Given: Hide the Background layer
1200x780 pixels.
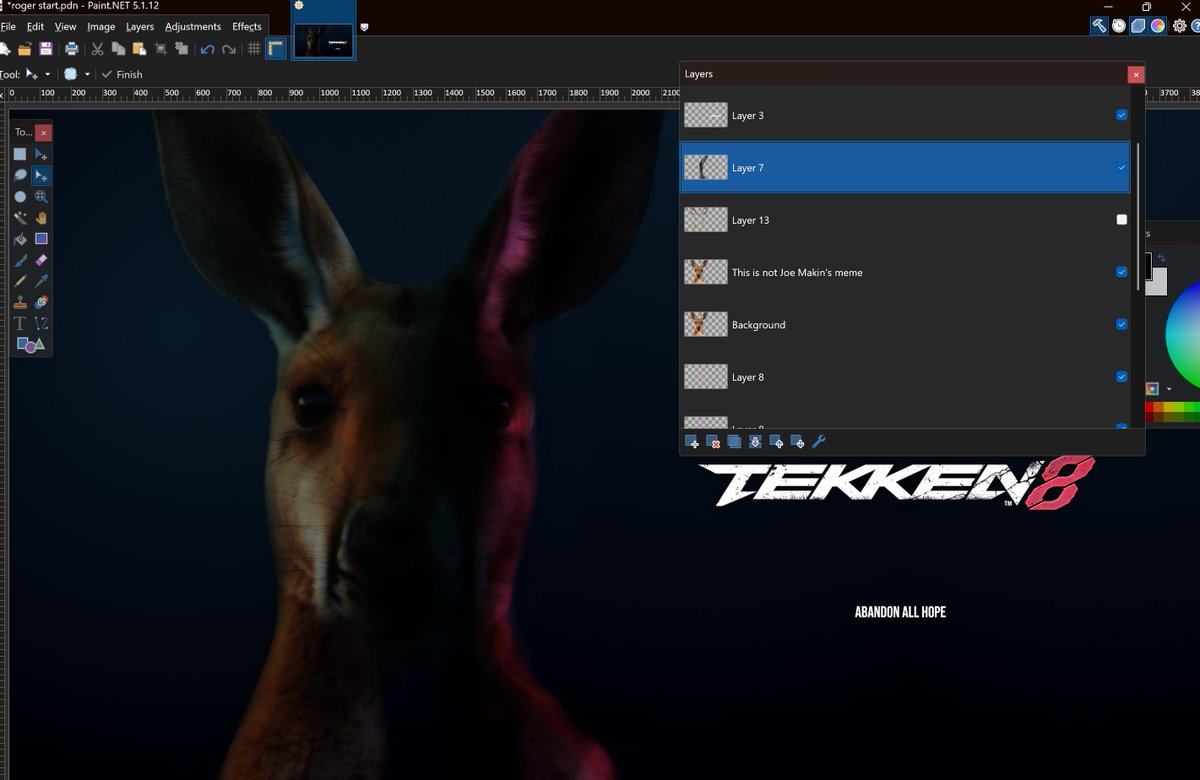Looking at the screenshot, I should click(x=1121, y=324).
